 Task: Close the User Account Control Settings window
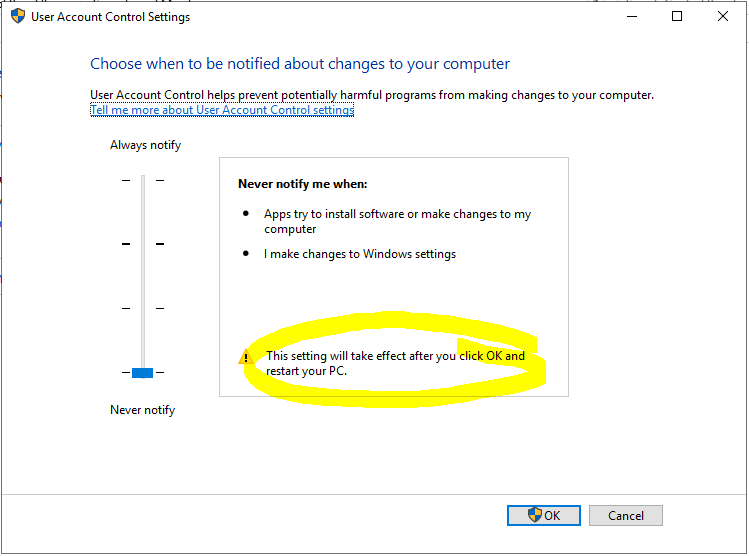(x=723, y=16)
